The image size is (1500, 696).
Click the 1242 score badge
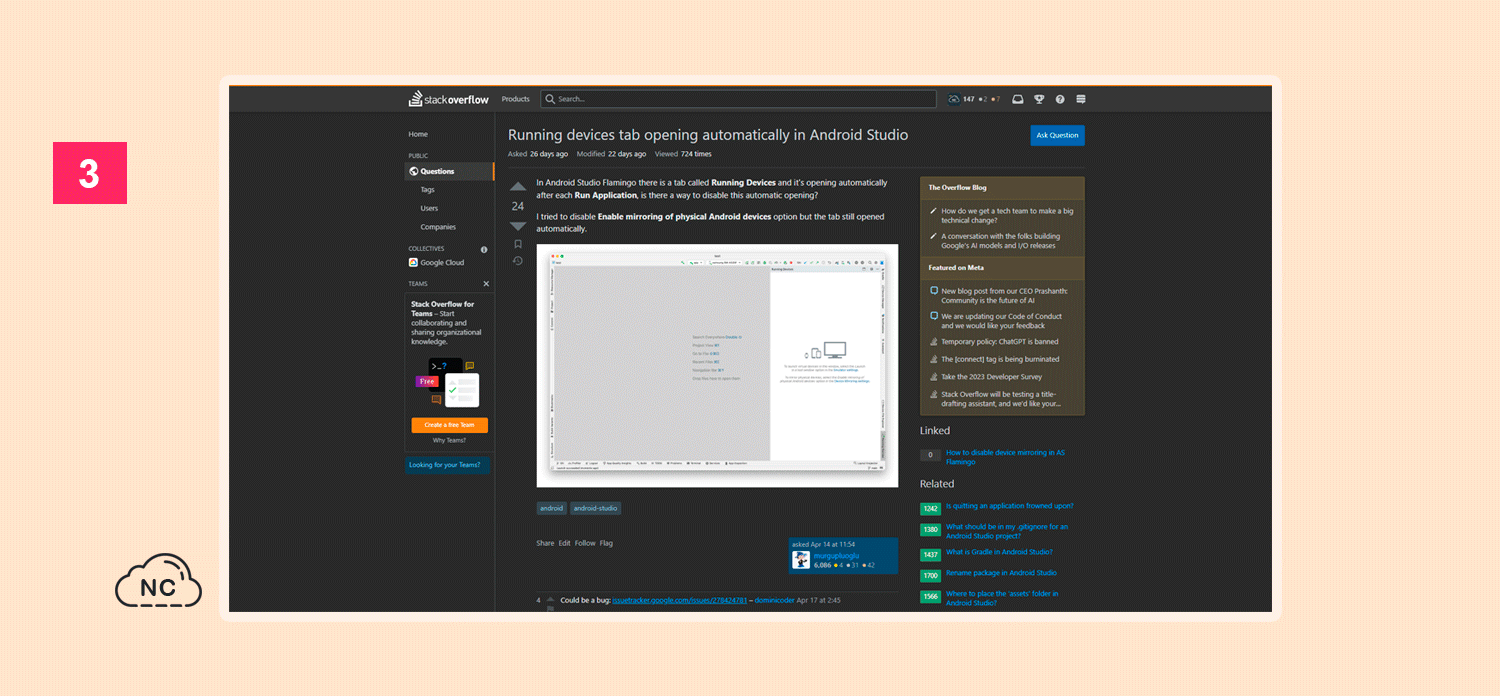click(930, 508)
